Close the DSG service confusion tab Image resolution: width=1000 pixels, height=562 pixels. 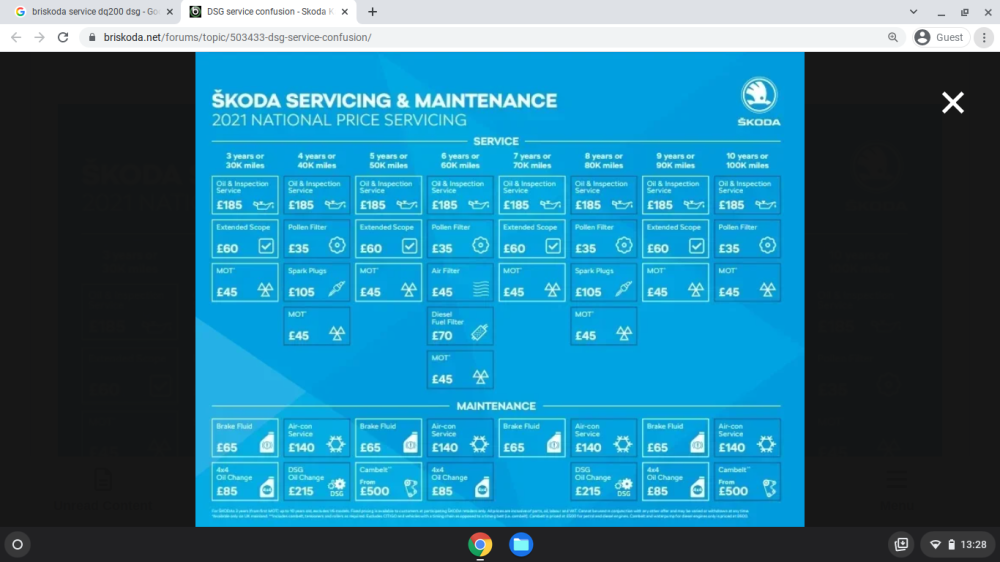pyautogui.click(x=344, y=11)
